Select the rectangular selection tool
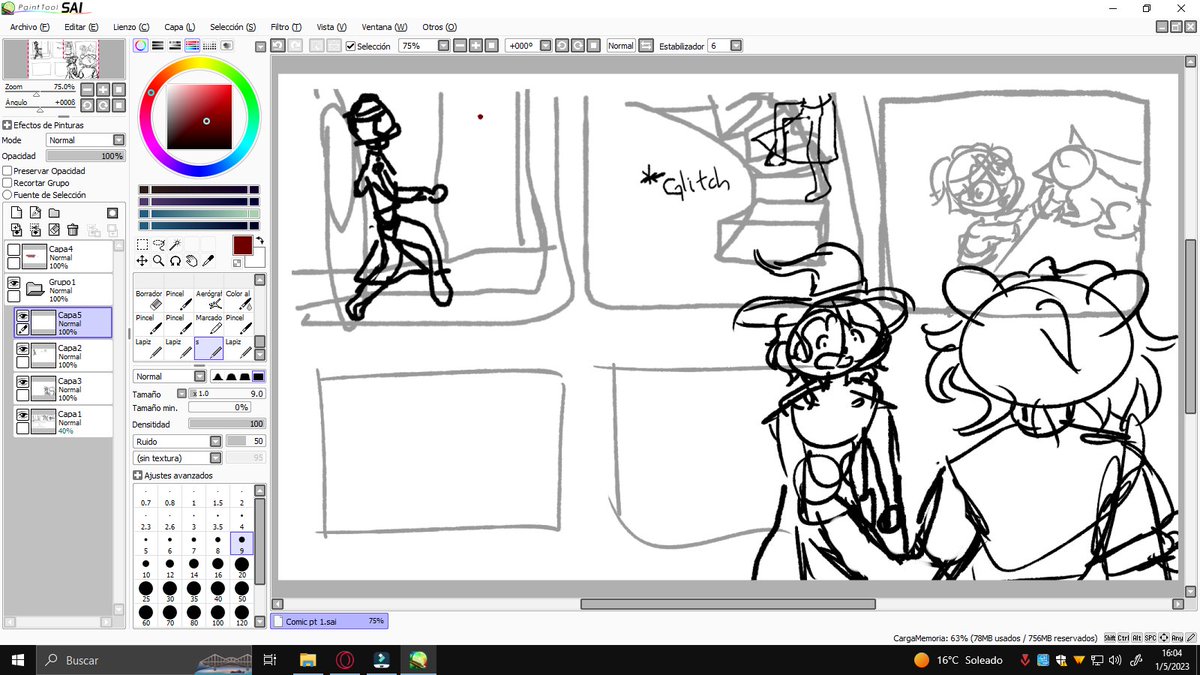 pos(143,244)
